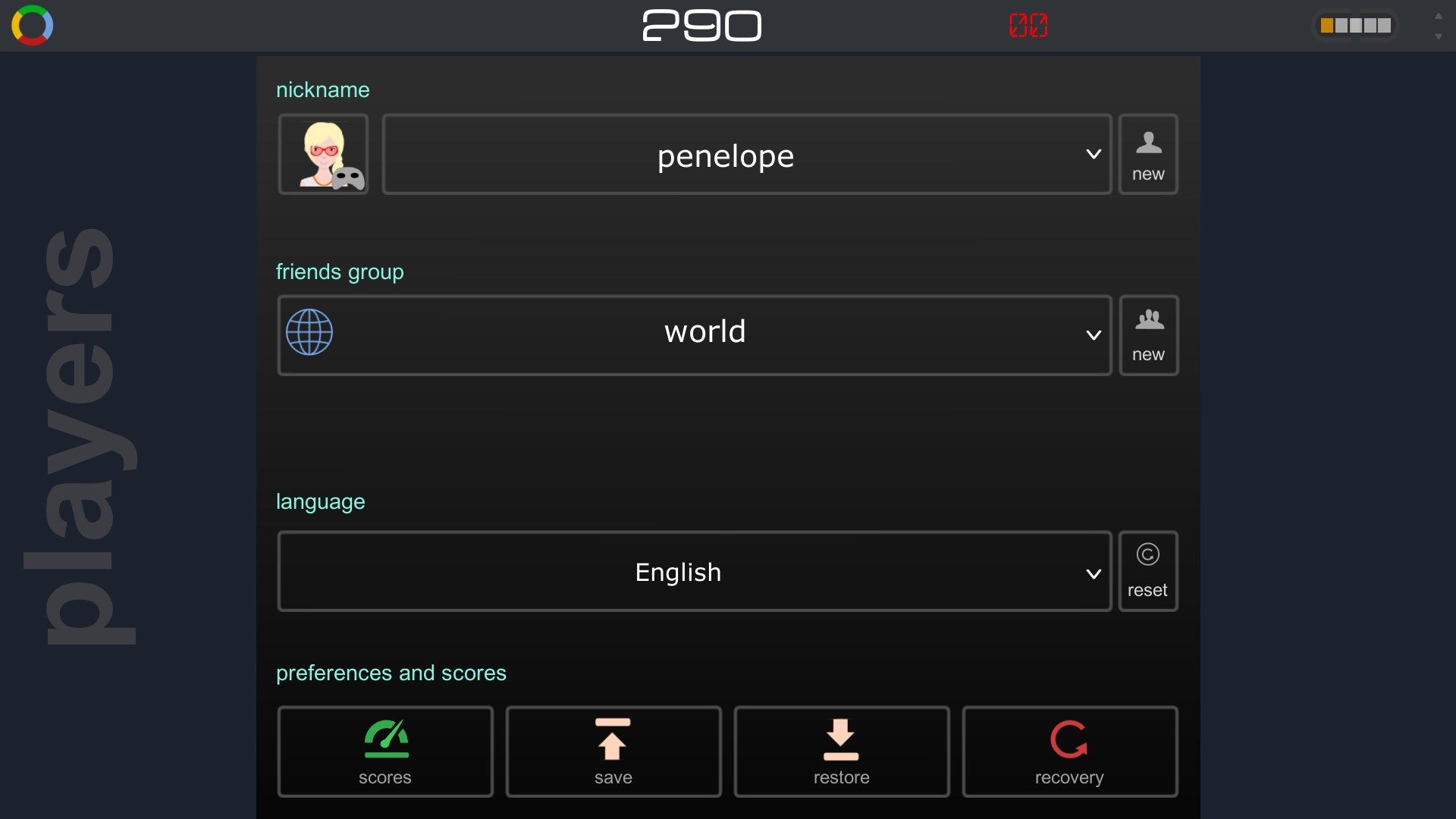
Task: Start recovery with the red circular arrow
Action: [x=1070, y=752]
